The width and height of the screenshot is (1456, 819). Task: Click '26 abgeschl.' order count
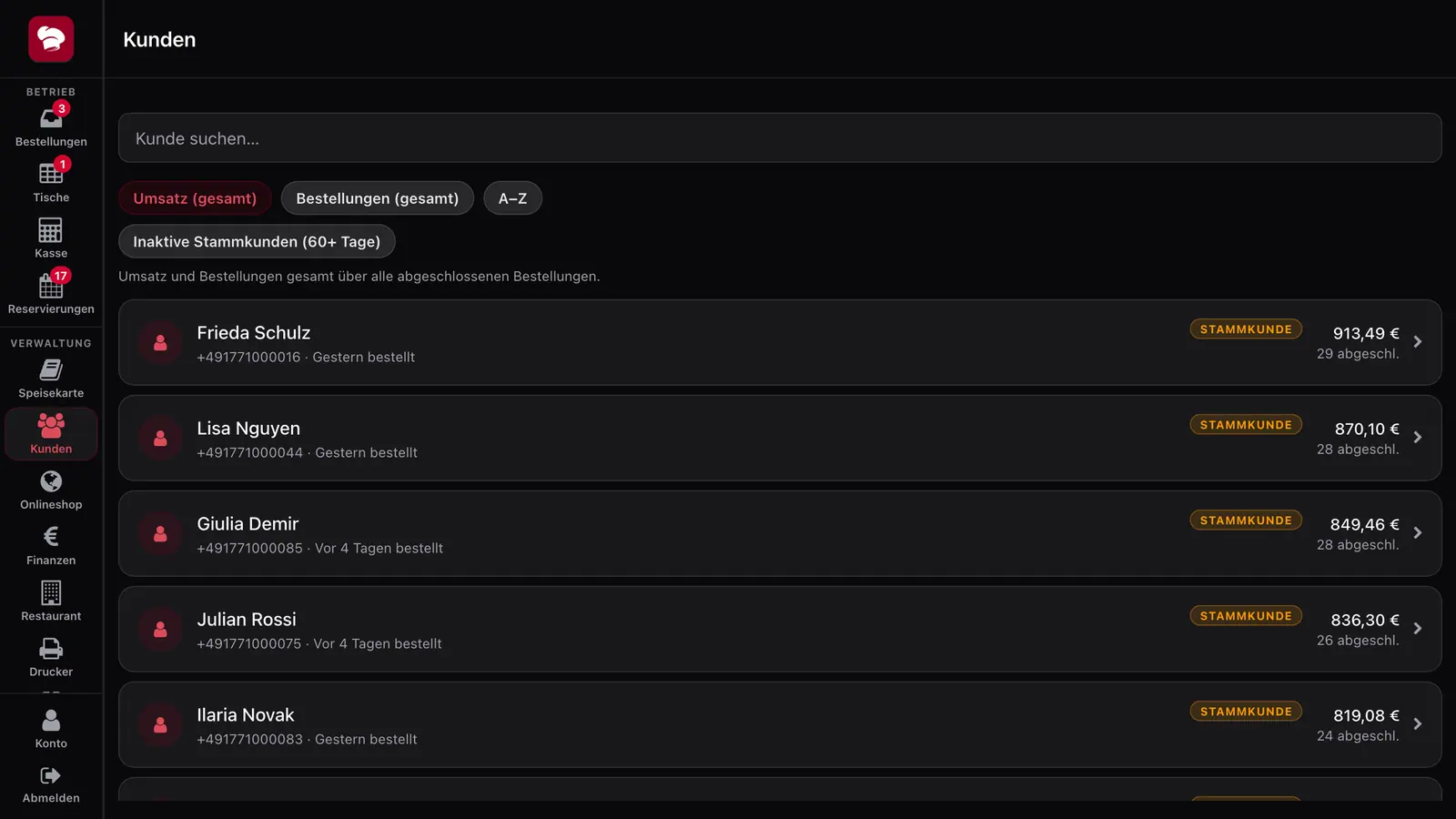pyautogui.click(x=1358, y=641)
